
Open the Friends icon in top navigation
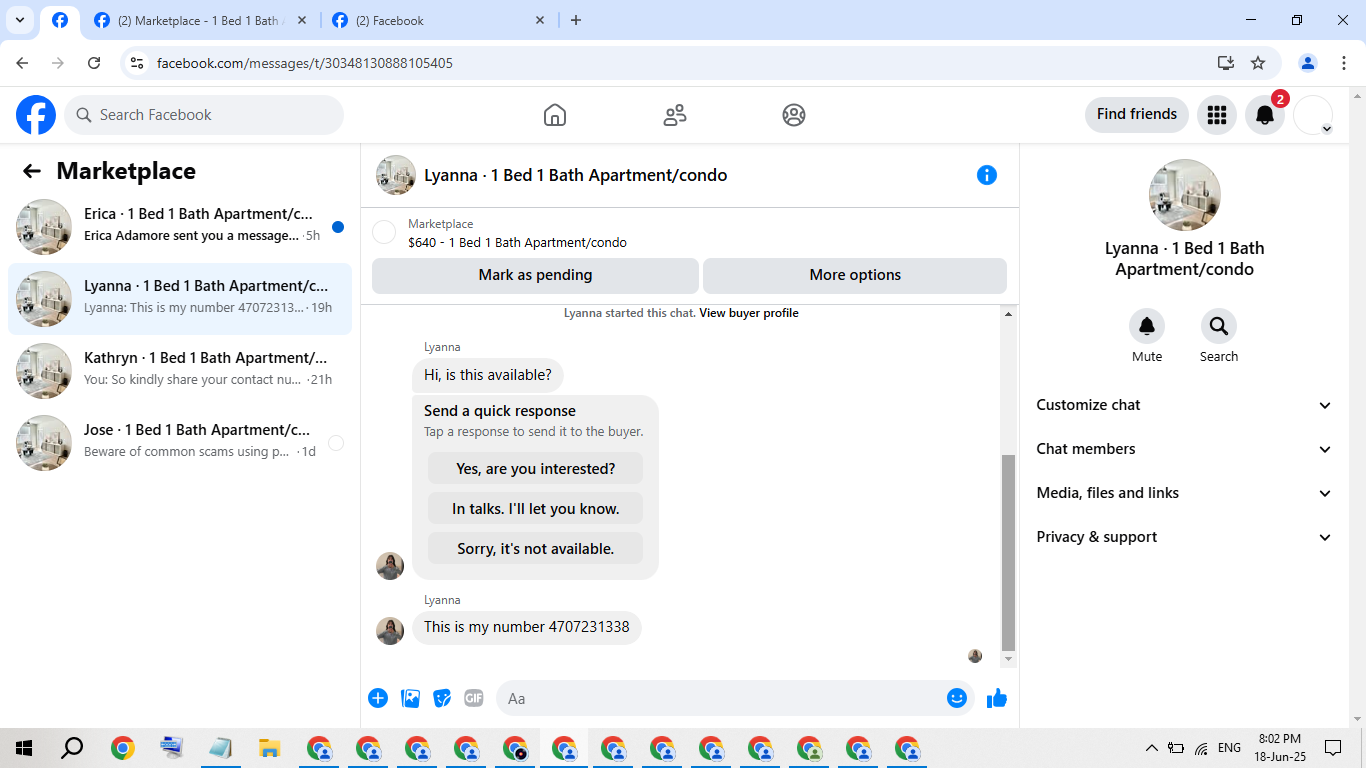pos(675,115)
